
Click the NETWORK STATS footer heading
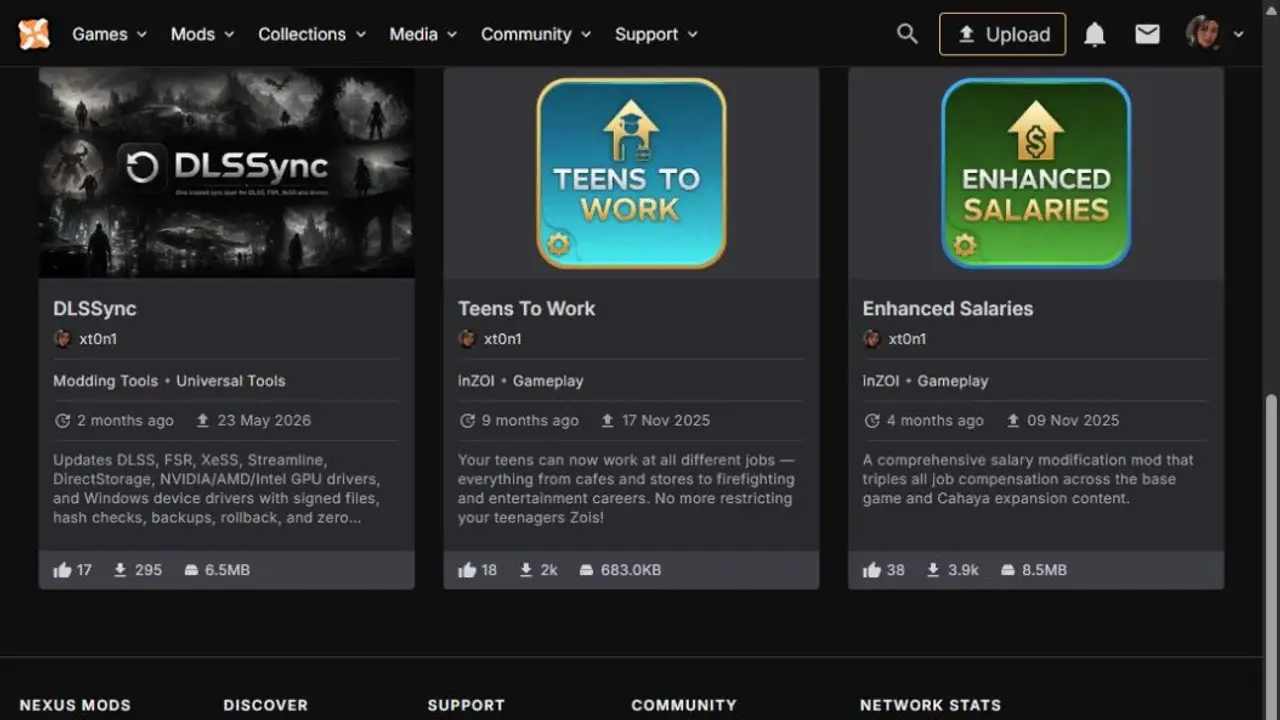click(x=930, y=705)
